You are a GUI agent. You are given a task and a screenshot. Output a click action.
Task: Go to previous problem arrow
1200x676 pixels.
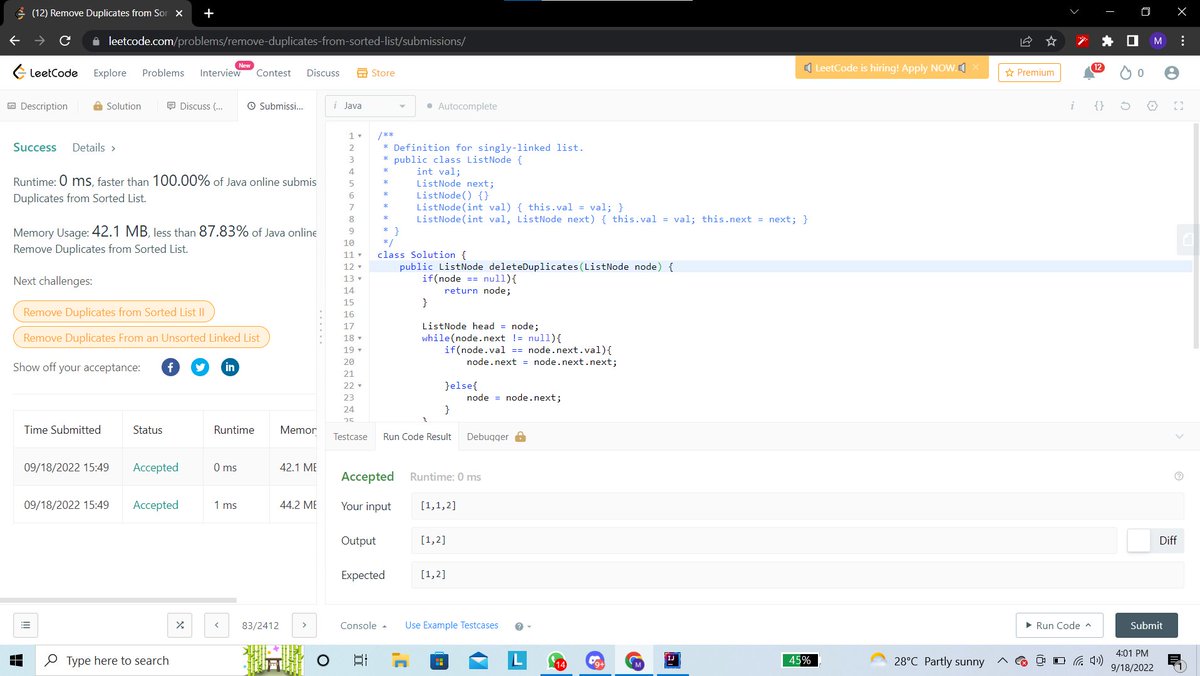point(217,625)
